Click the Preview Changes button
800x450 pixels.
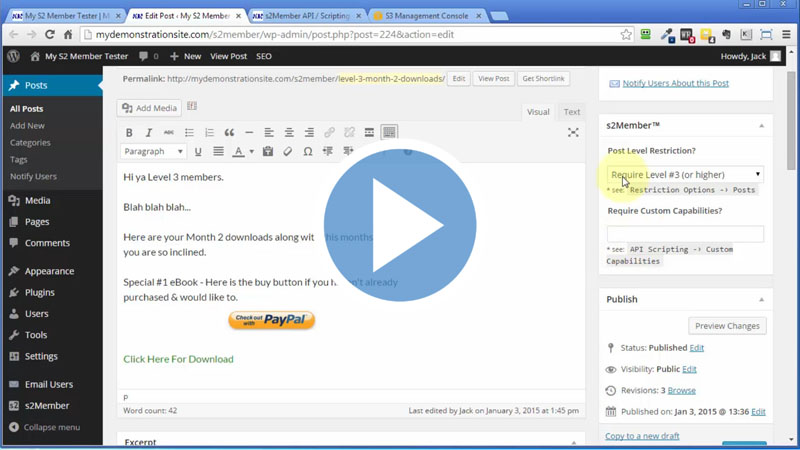(x=727, y=325)
